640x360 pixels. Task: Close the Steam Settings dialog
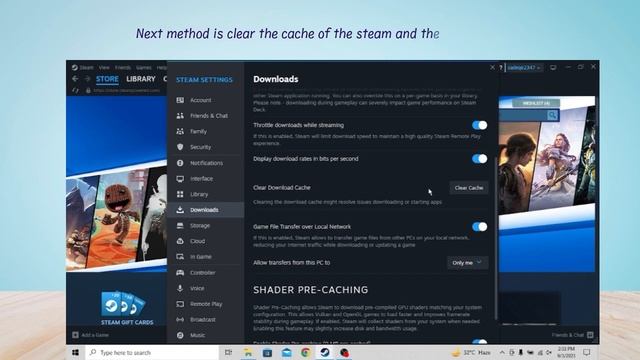pos(492,67)
